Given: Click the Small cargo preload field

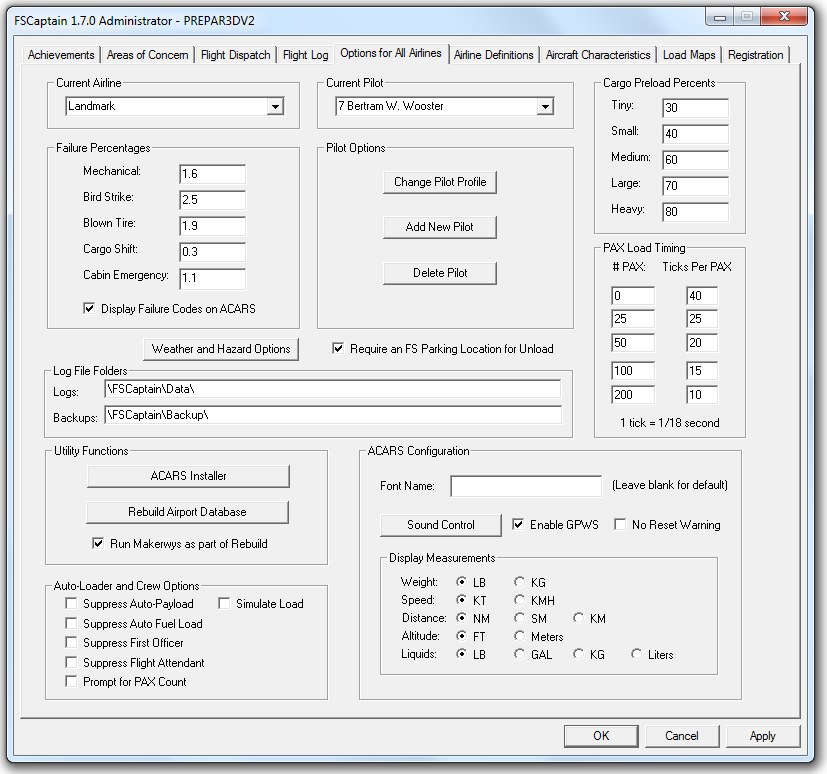Looking at the screenshot, I should pos(696,134).
